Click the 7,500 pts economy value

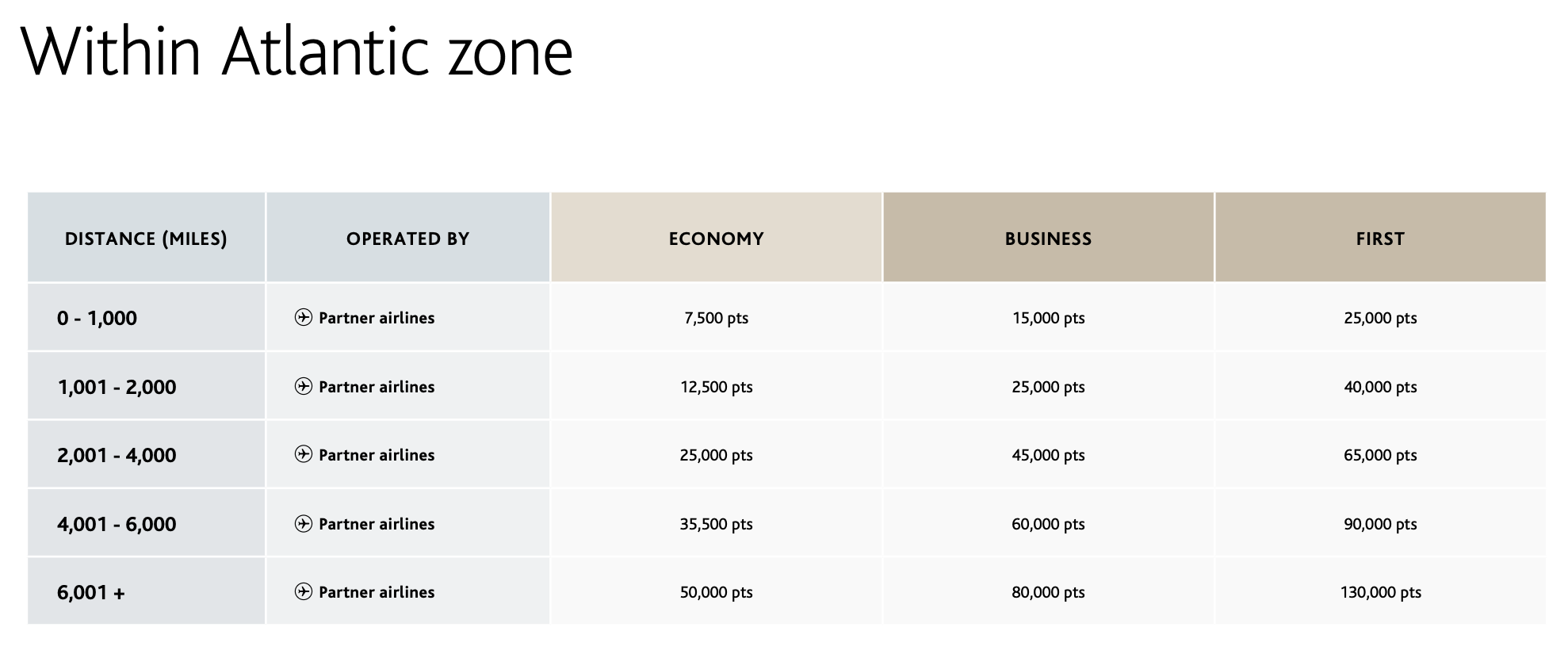coord(716,318)
